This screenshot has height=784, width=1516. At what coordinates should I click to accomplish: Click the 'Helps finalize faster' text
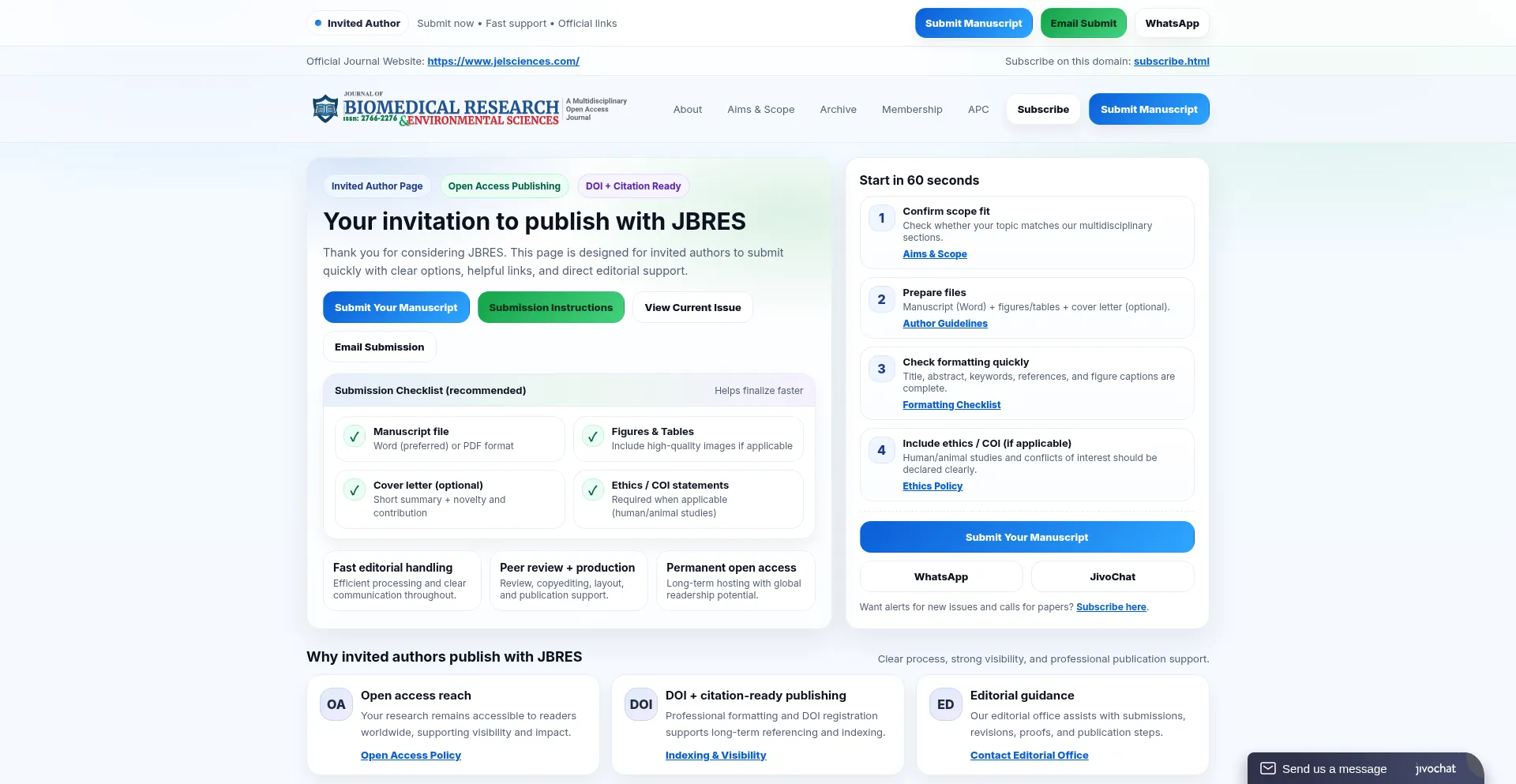pyautogui.click(x=759, y=390)
